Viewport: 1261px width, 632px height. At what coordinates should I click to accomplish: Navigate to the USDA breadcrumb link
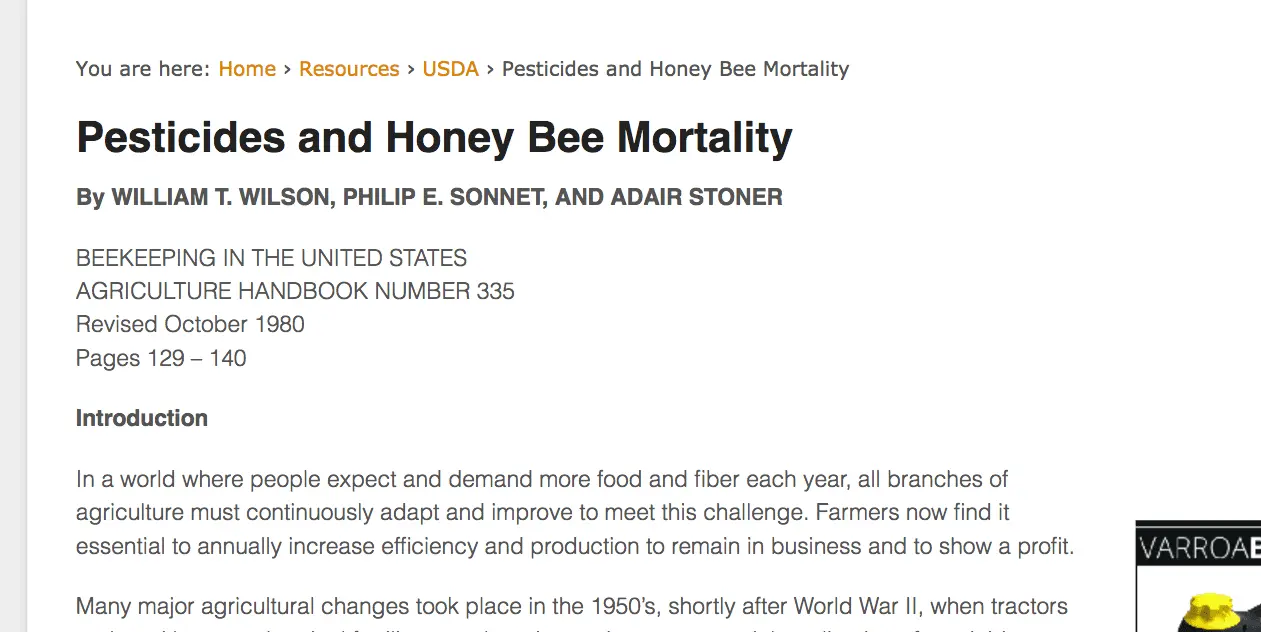[x=450, y=69]
